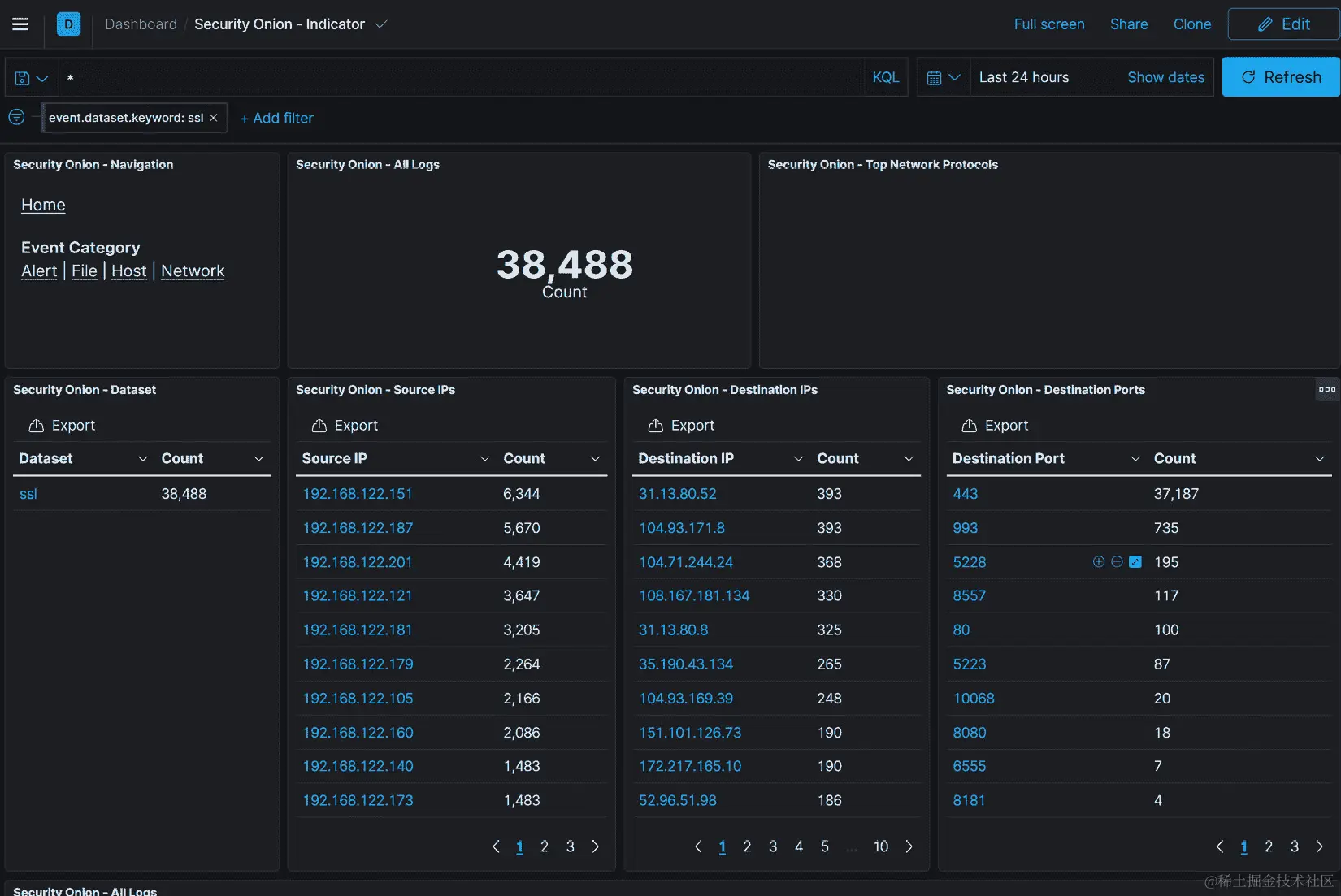Select page 3 of Destination Ports
The width and height of the screenshot is (1341, 896).
click(1295, 846)
